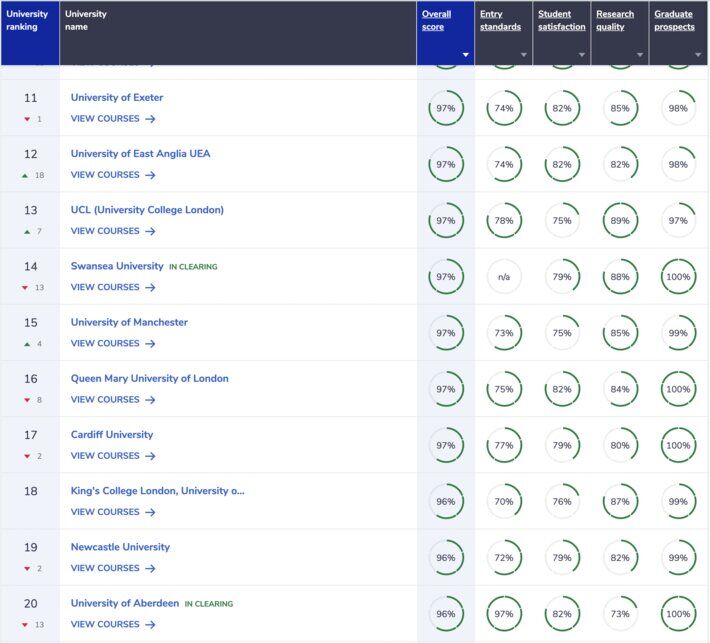Click the arrow icon beside University of Exeter's View Courses
The image size is (710, 643).
[150, 119]
